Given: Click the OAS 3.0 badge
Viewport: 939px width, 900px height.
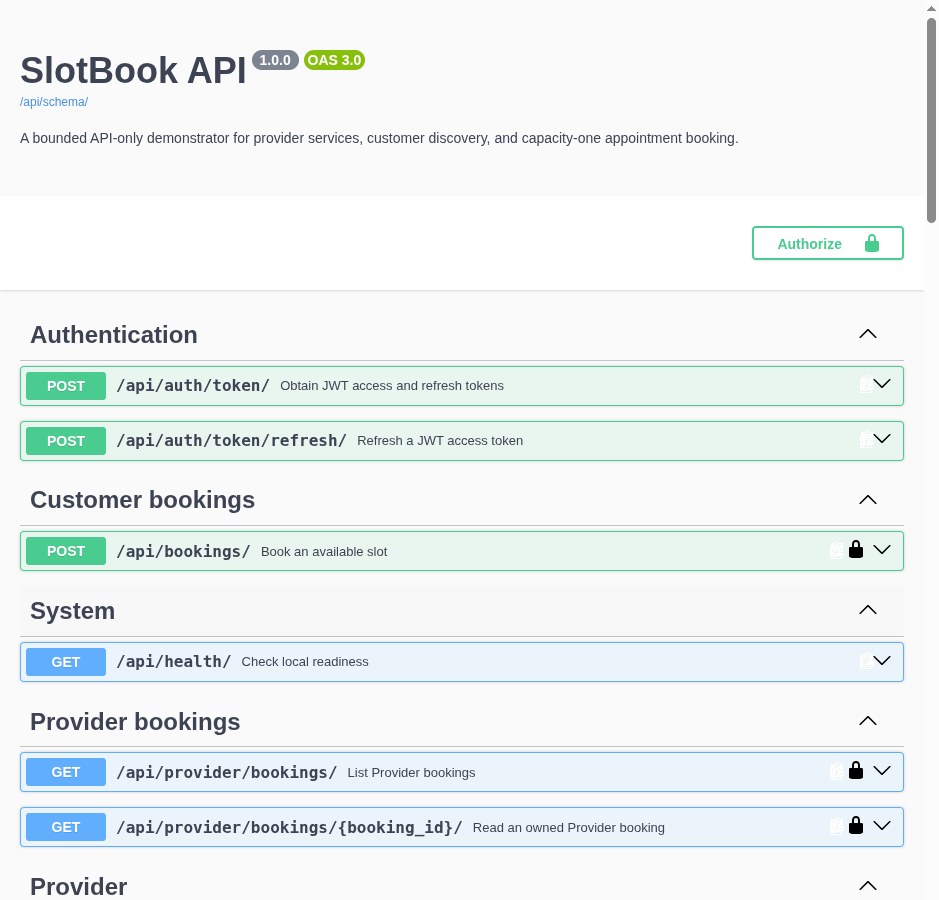Looking at the screenshot, I should pos(334,60).
